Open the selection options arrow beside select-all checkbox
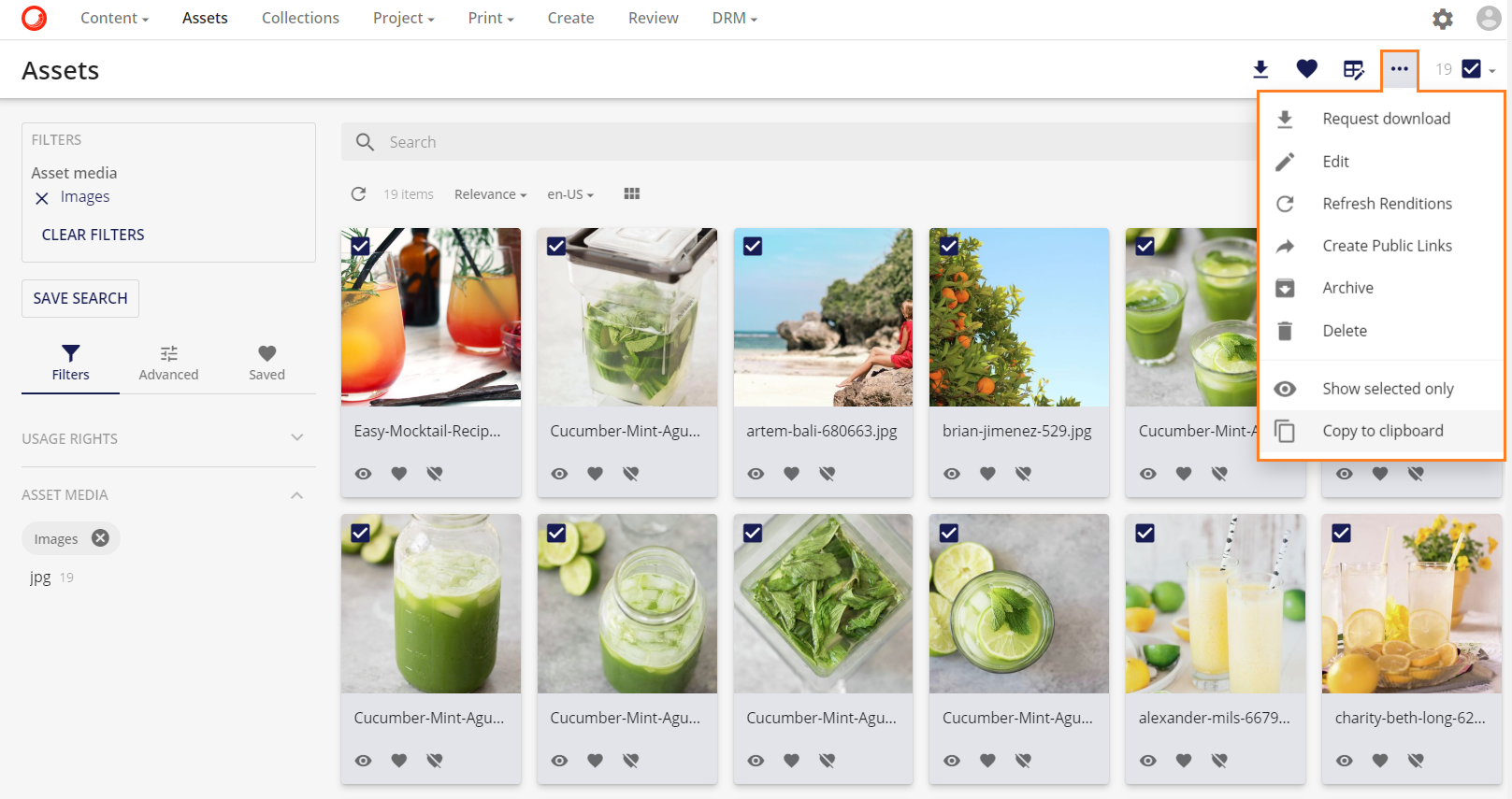Screen dimensions: 1512x799 point(1492,70)
